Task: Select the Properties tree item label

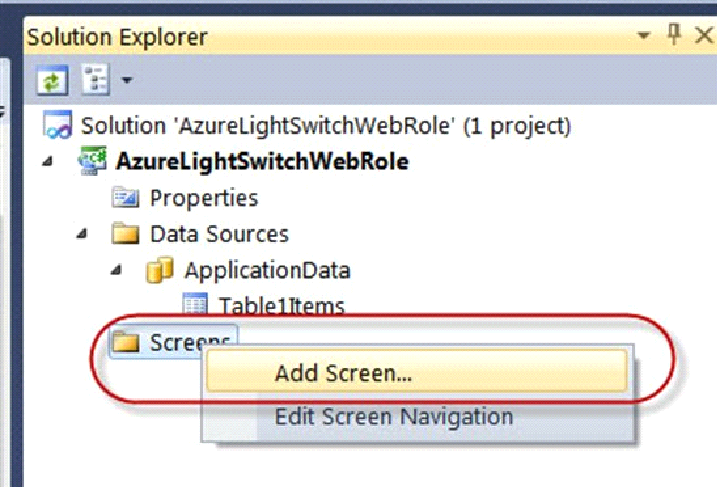Action: [x=204, y=198]
